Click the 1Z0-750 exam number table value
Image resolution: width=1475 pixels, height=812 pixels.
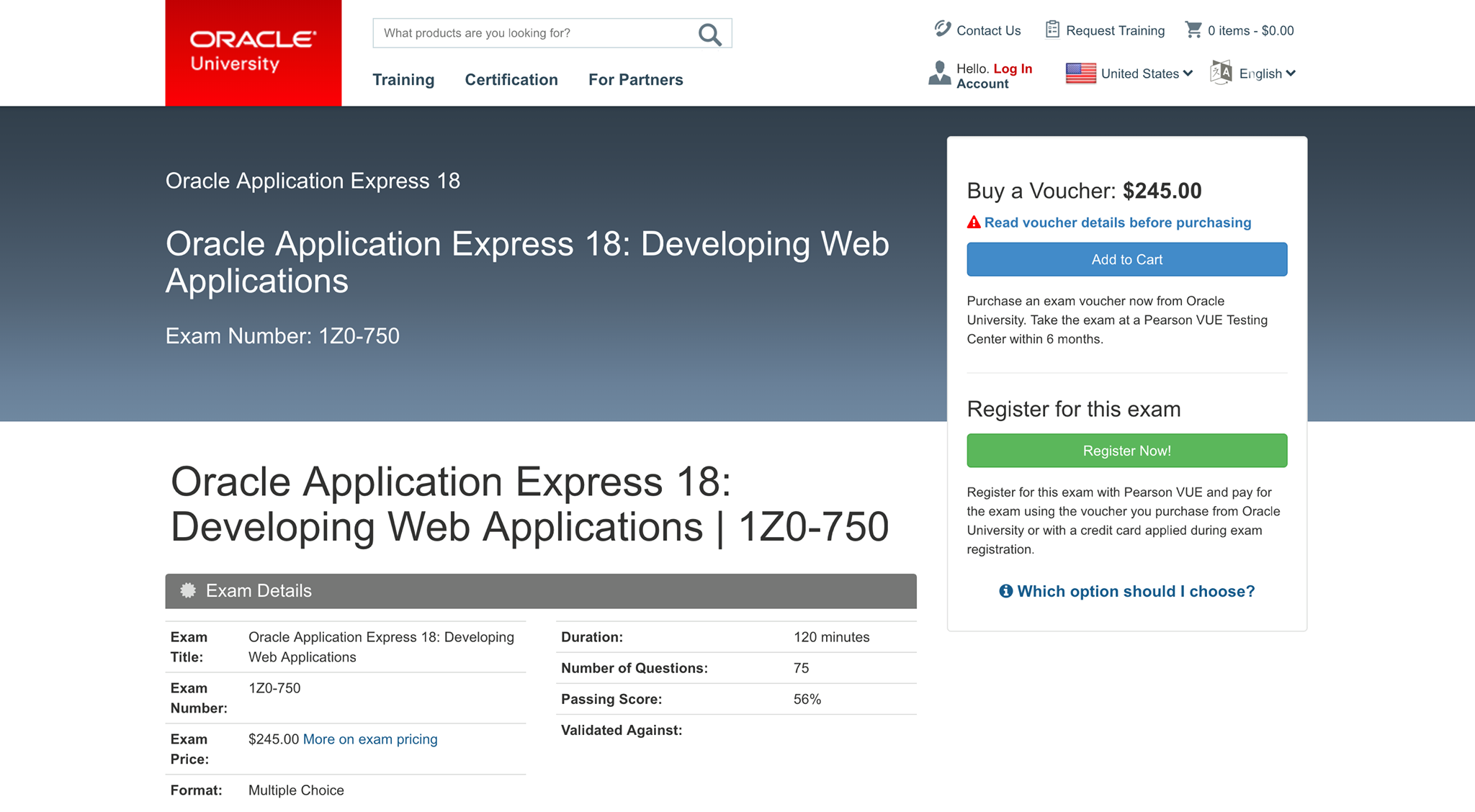pos(274,688)
